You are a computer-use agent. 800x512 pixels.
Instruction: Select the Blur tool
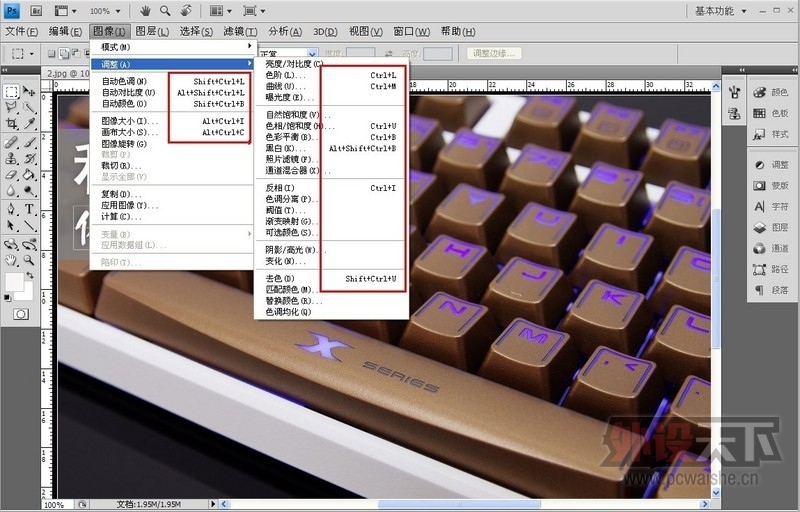pyautogui.click(x=11, y=191)
